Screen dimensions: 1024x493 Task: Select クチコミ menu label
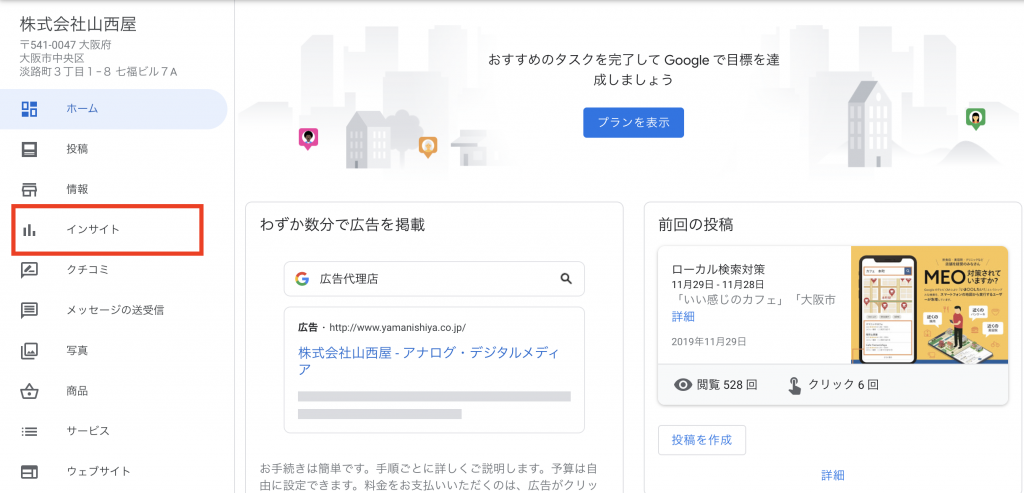pyautogui.click(x=87, y=270)
